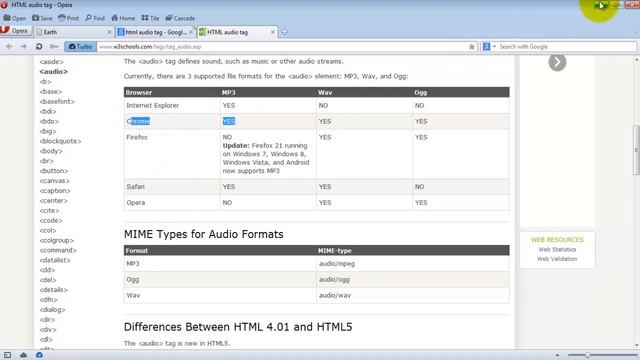
Task: Open the <audio> tag reference link
Action: tap(53, 71)
